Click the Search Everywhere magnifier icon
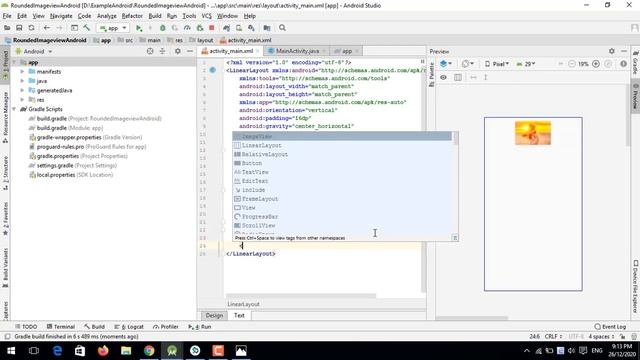Image resolution: width=640 pixels, height=360 pixels. point(282,28)
